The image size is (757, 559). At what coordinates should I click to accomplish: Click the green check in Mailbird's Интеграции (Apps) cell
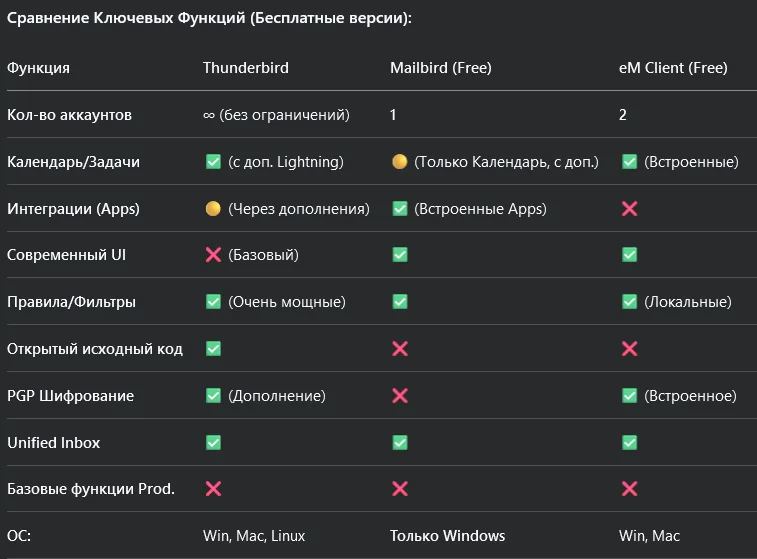[x=400, y=209]
